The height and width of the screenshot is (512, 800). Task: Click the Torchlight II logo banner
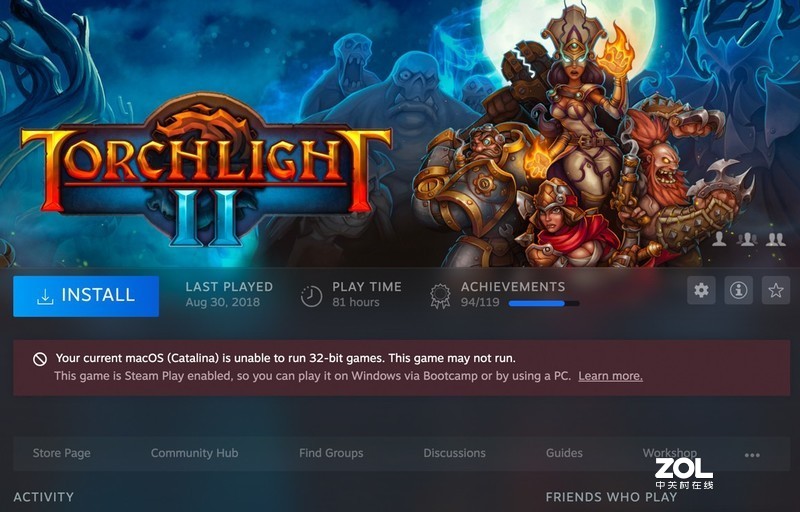click(x=207, y=171)
